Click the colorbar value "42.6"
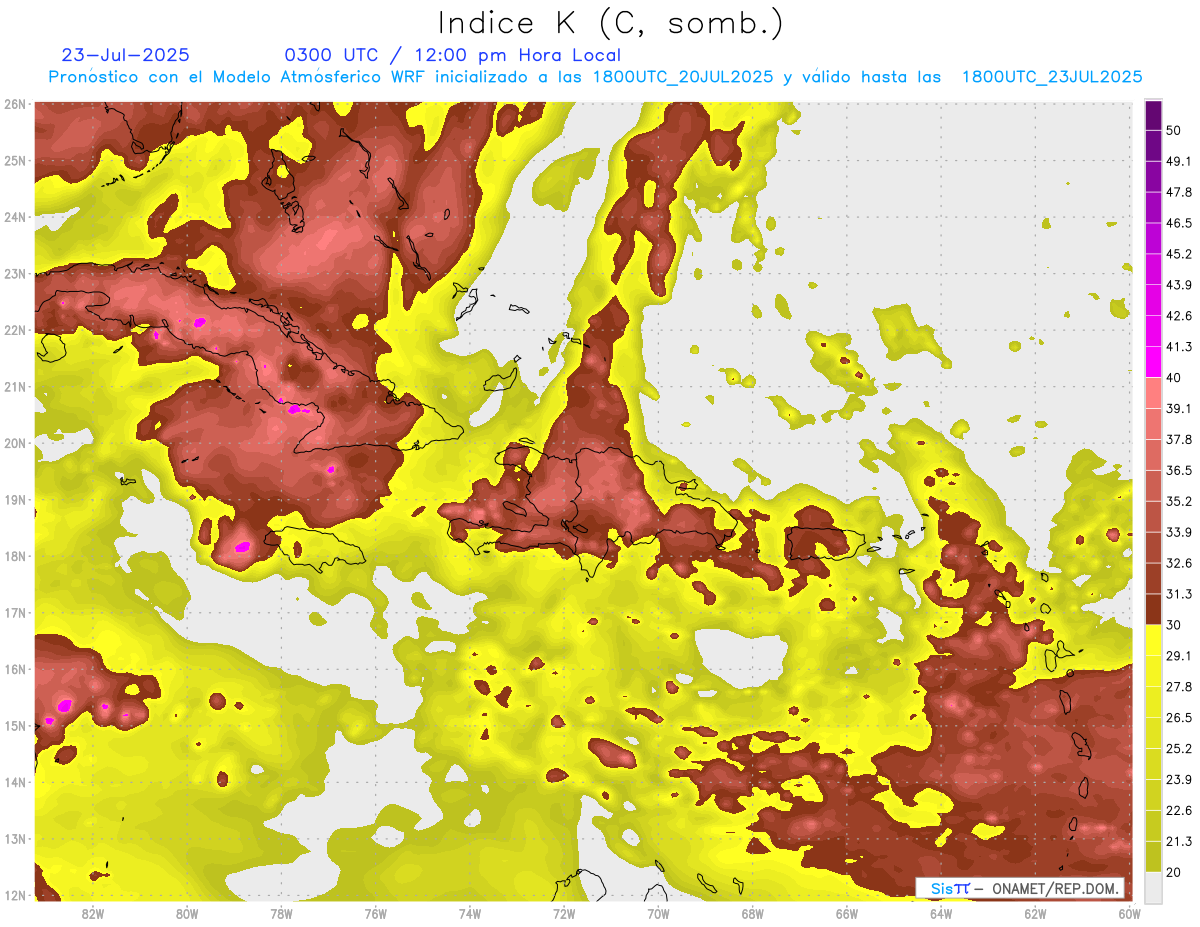 pyautogui.click(x=1178, y=316)
